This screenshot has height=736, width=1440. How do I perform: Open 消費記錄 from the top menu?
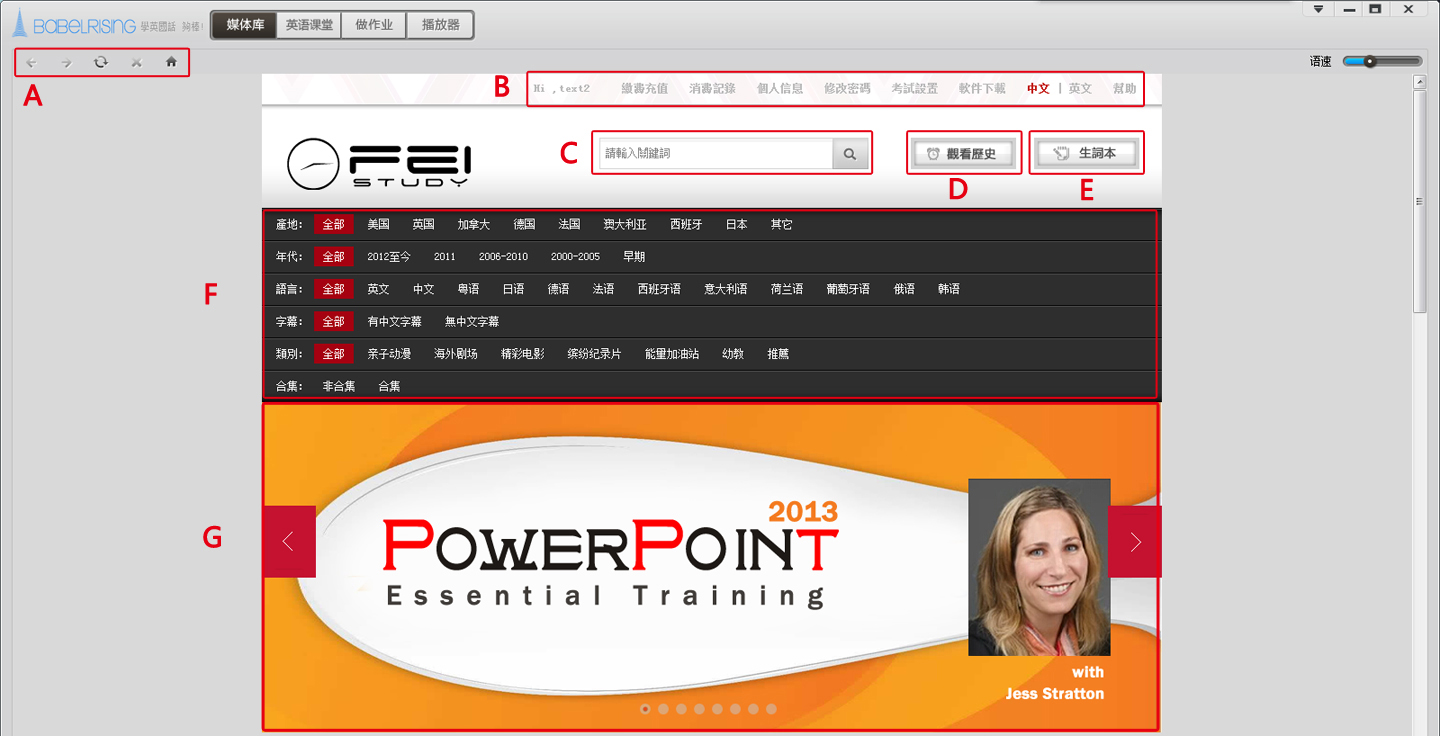click(x=712, y=88)
